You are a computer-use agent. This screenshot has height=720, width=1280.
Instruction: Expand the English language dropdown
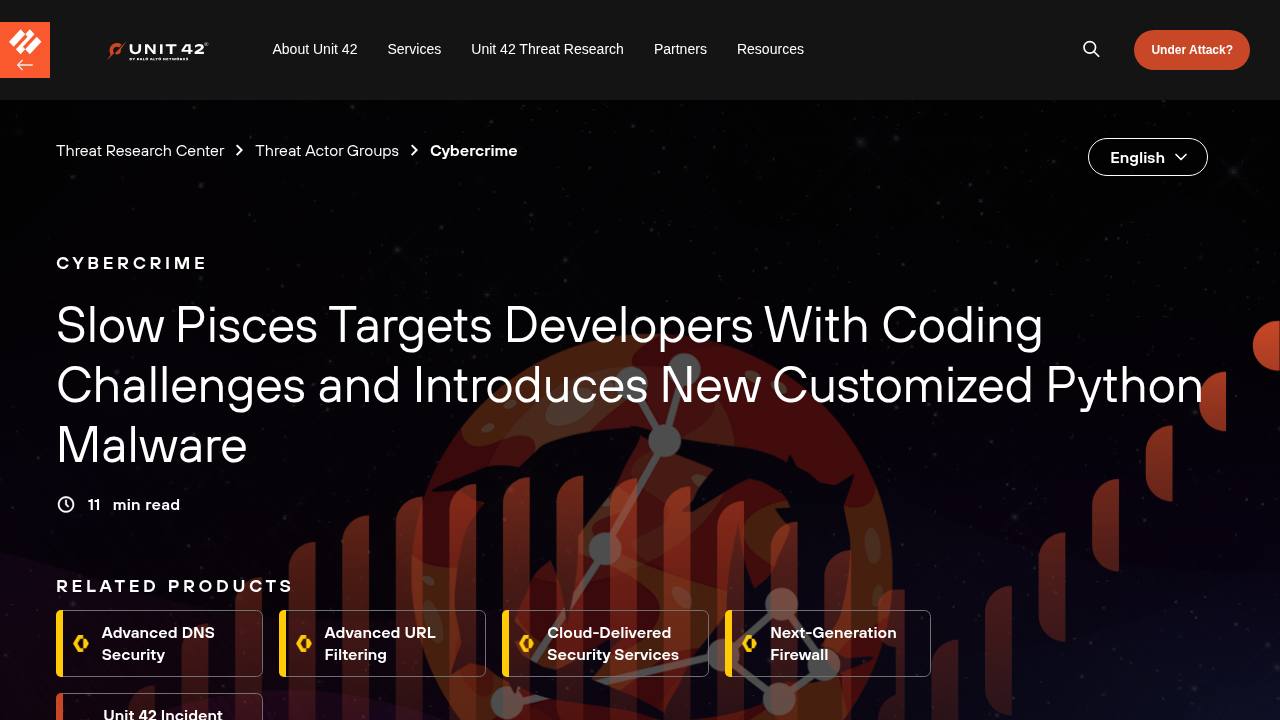(1148, 157)
